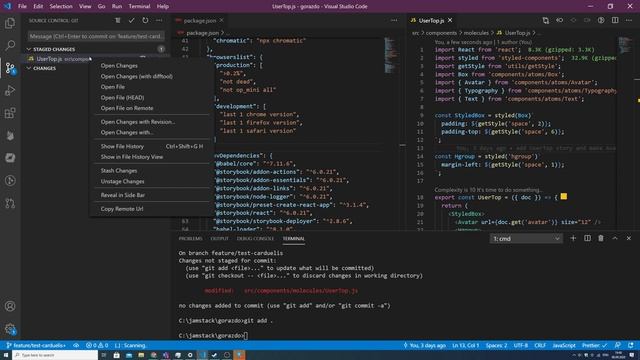Open the notifications bell in the status bar
The width and height of the screenshot is (640, 360).
pos(631,345)
